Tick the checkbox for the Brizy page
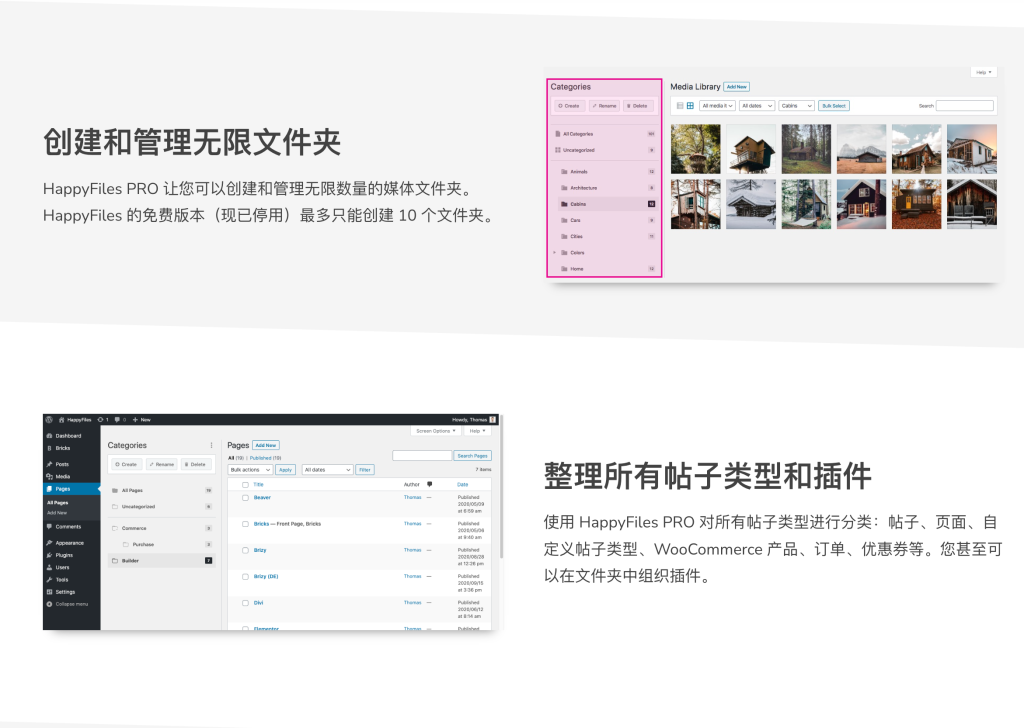Viewport: 1024px width, 728px height. click(246, 550)
